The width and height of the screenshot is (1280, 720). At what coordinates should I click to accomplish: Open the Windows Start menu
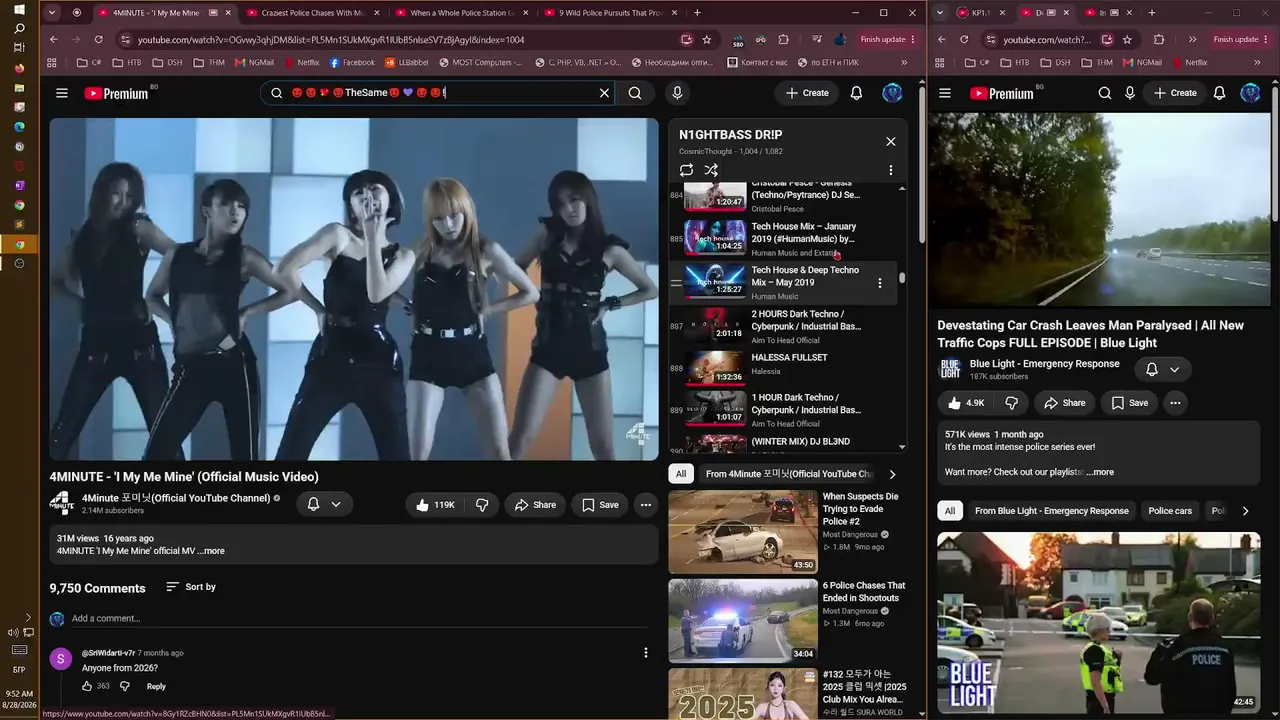click(x=19, y=10)
